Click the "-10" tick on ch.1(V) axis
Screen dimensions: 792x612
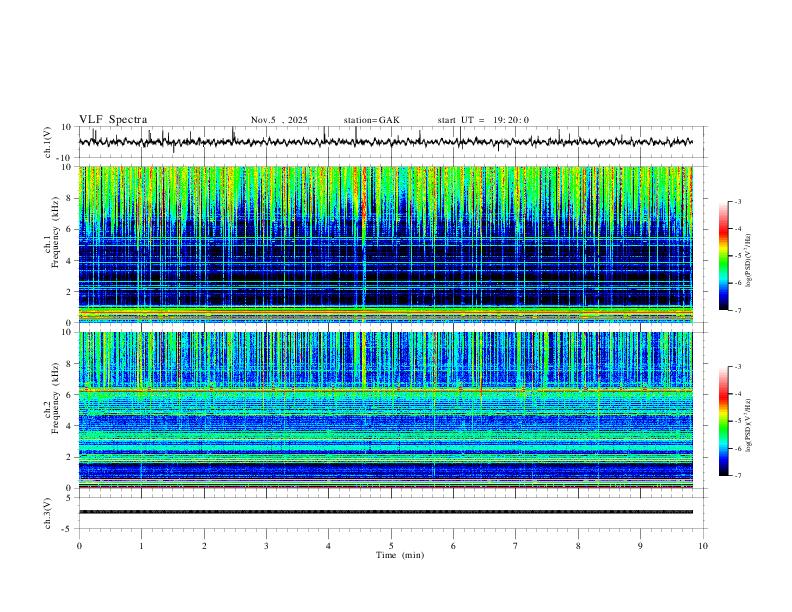pos(65,158)
